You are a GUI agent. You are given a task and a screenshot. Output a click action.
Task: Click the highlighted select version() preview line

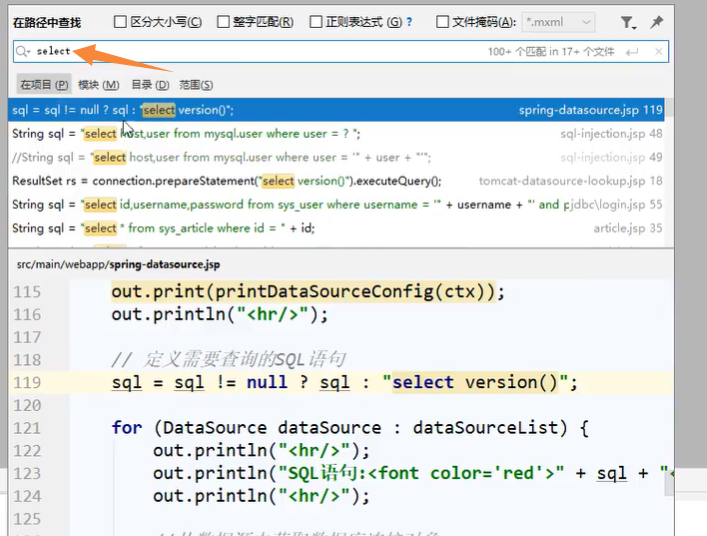click(344, 383)
